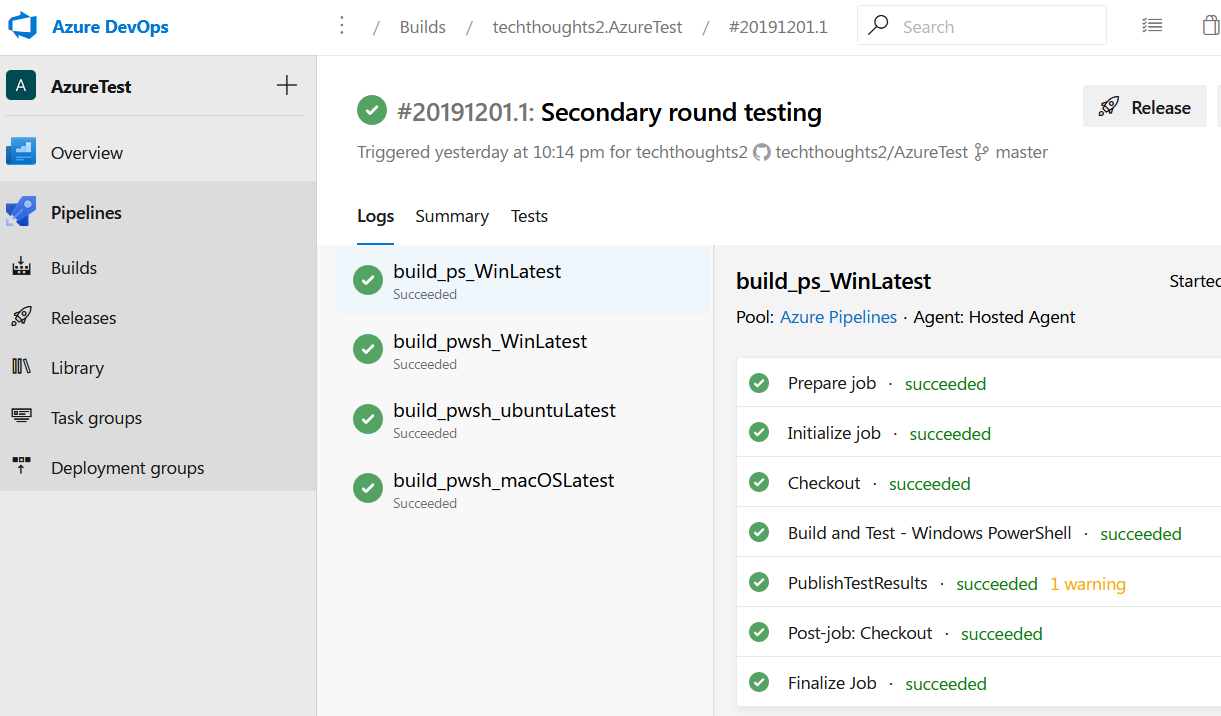Open the Overview section icon
The height and width of the screenshot is (716, 1221).
(21, 152)
